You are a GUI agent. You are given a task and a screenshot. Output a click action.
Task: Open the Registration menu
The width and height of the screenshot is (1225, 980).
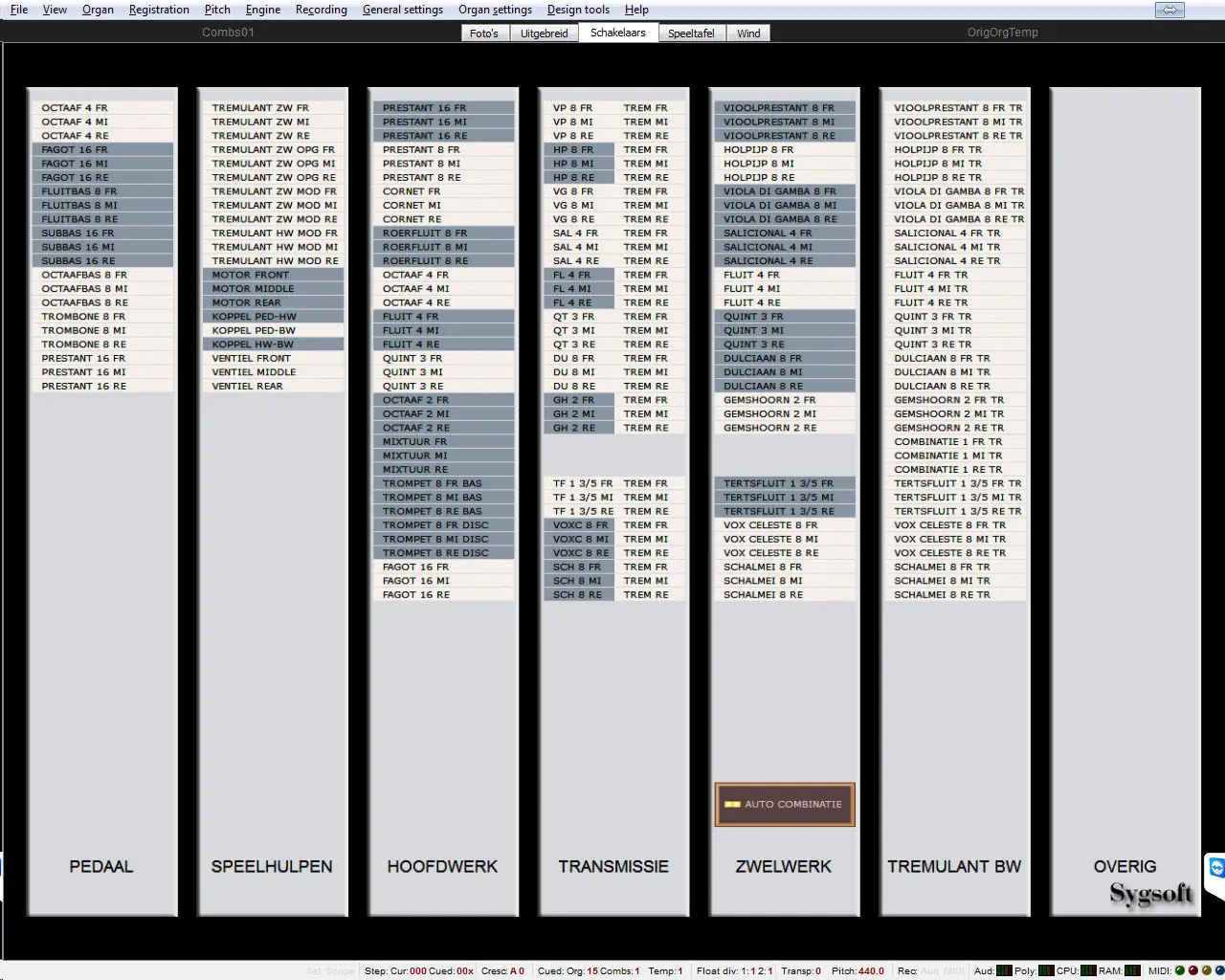pos(159,10)
